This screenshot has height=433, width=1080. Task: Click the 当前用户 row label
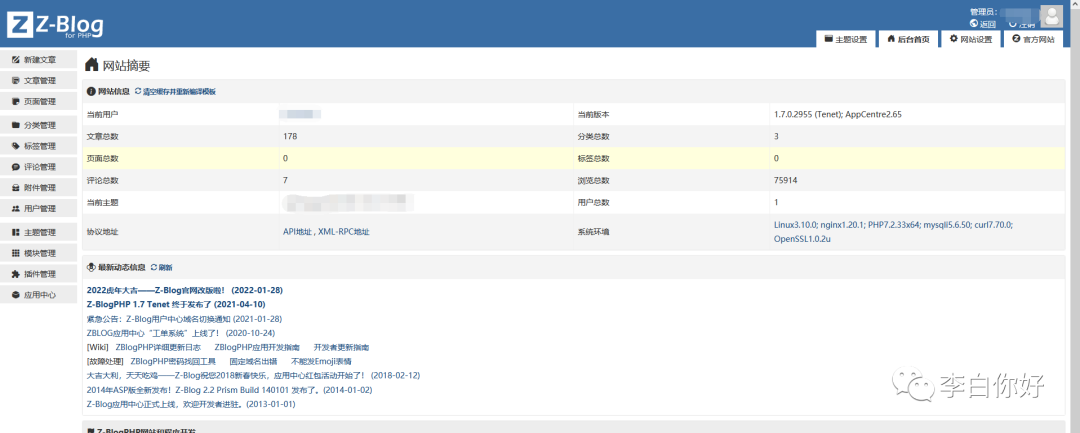pos(103,114)
